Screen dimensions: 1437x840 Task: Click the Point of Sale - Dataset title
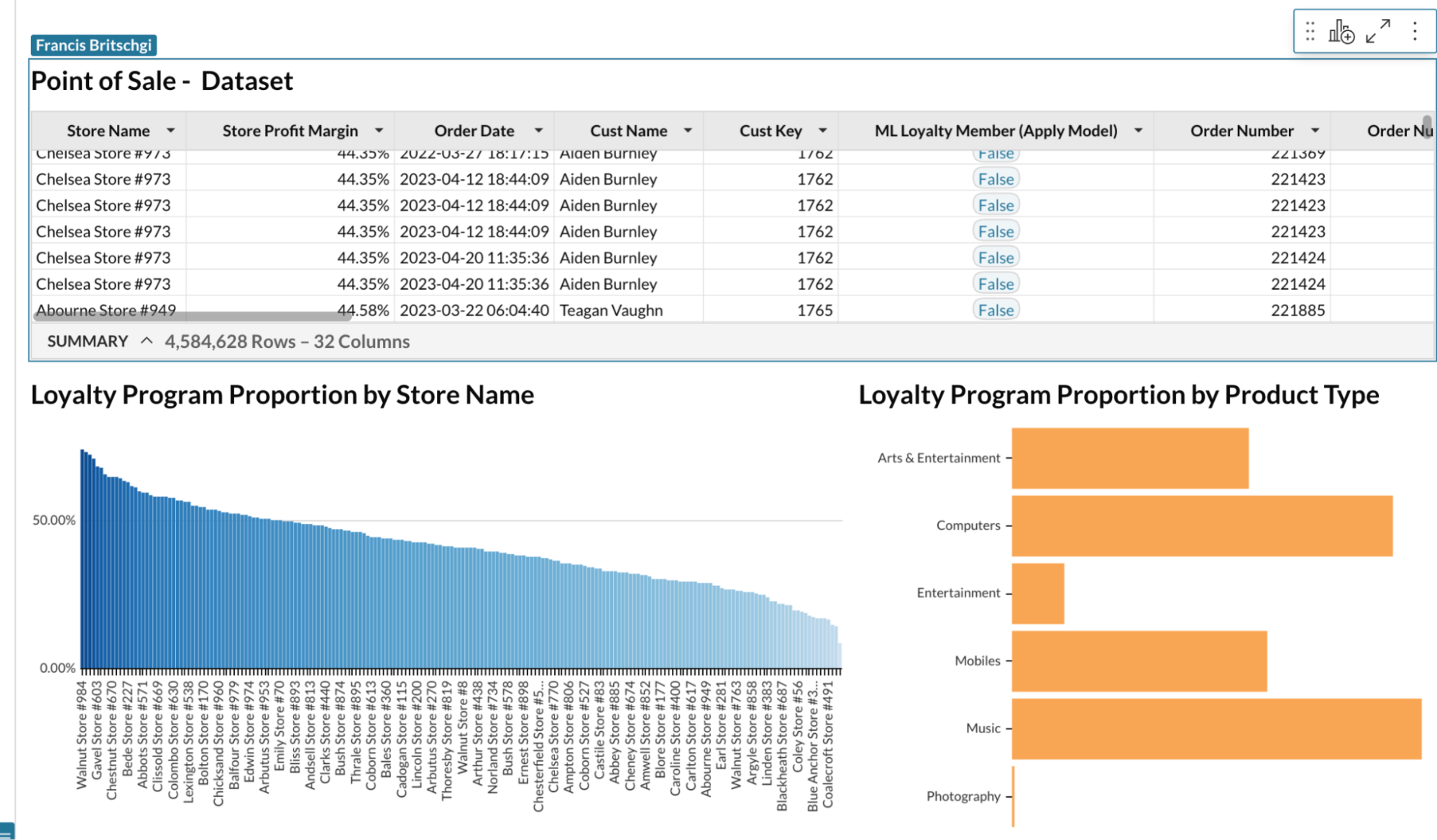point(162,81)
